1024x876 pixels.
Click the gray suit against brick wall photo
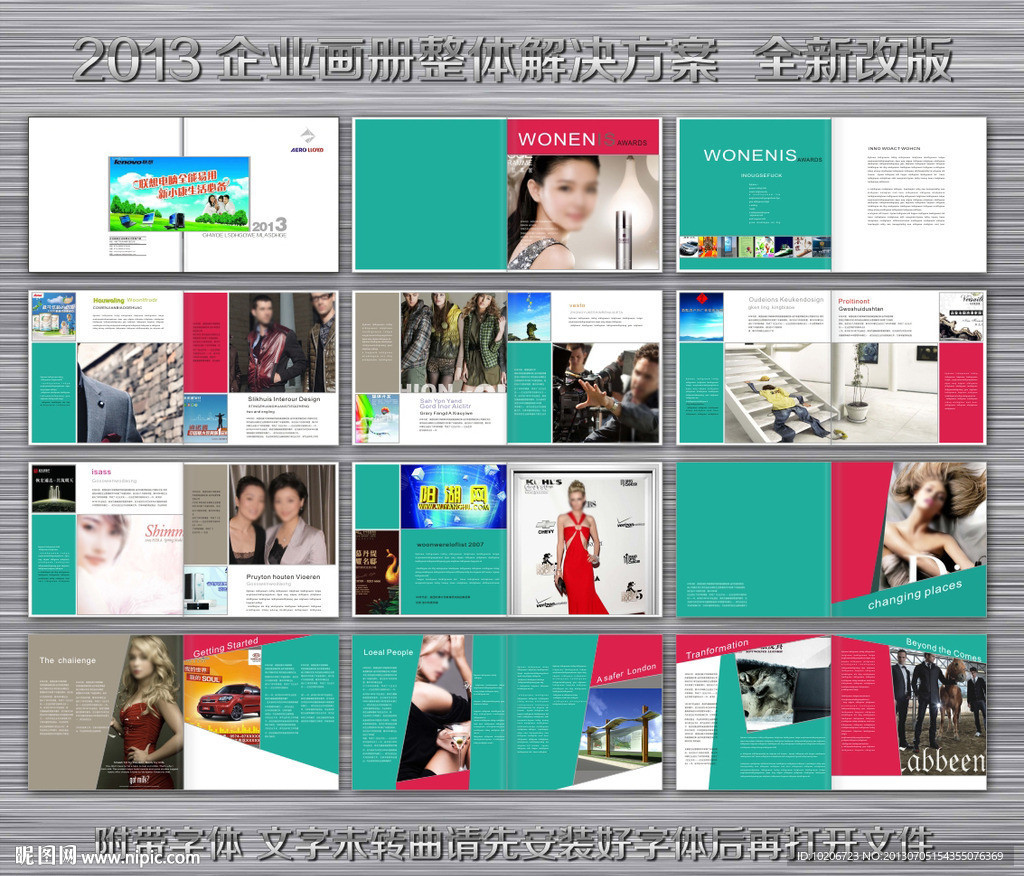click(130, 393)
